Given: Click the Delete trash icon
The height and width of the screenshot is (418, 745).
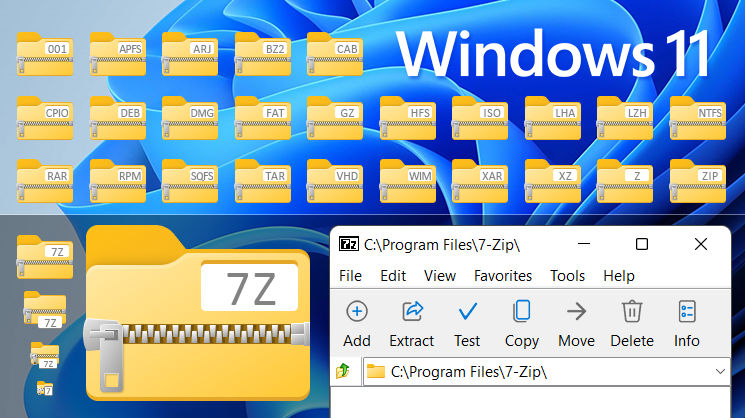Looking at the screenshot, I should coord(632,312).
